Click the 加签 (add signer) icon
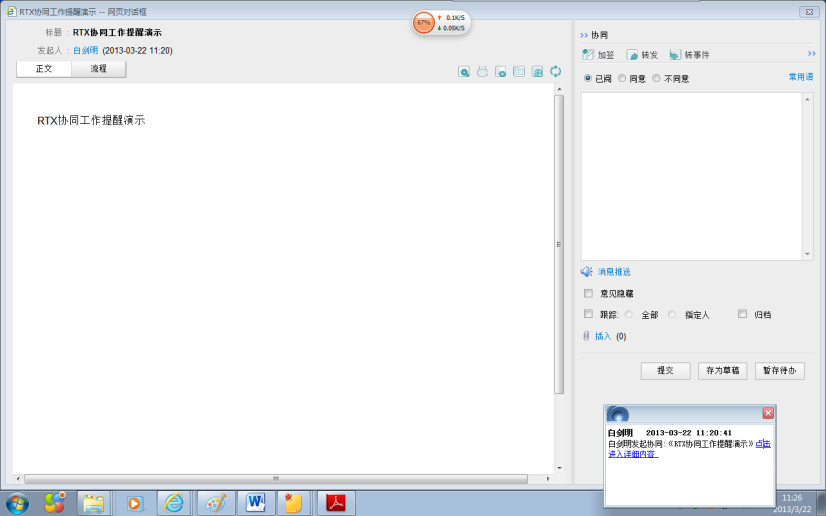The image size is (826, 516). click(x=588, y=55)
